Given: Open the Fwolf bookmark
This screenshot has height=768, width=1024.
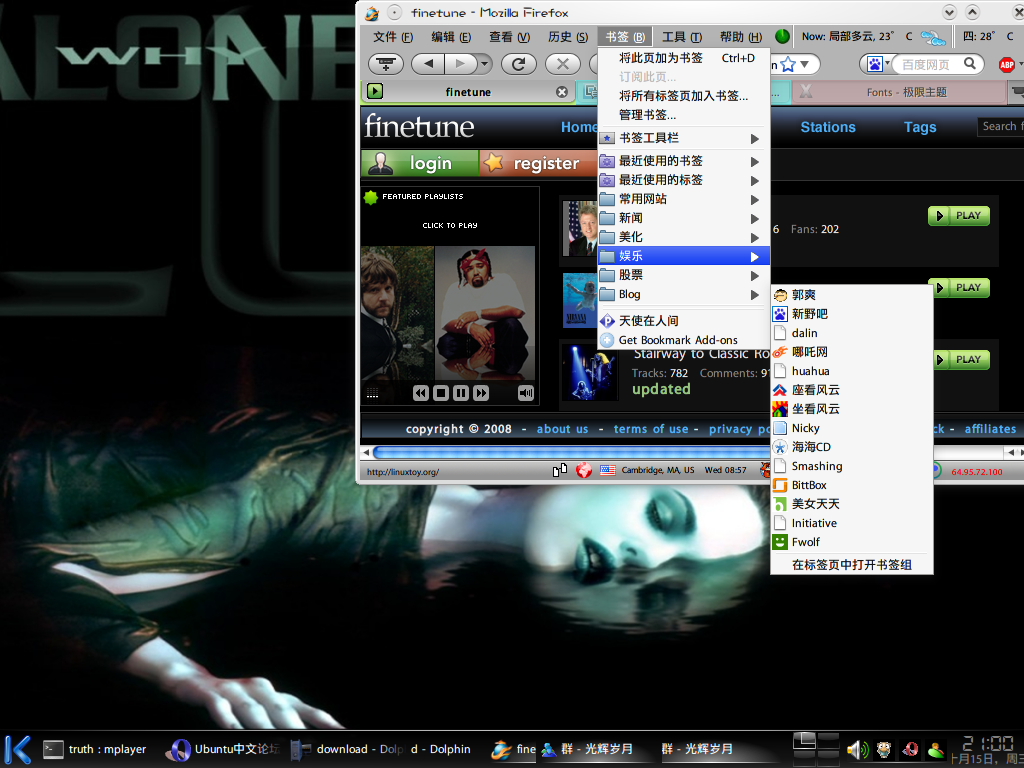Looking at the screenshot, I should coord(852,542).
